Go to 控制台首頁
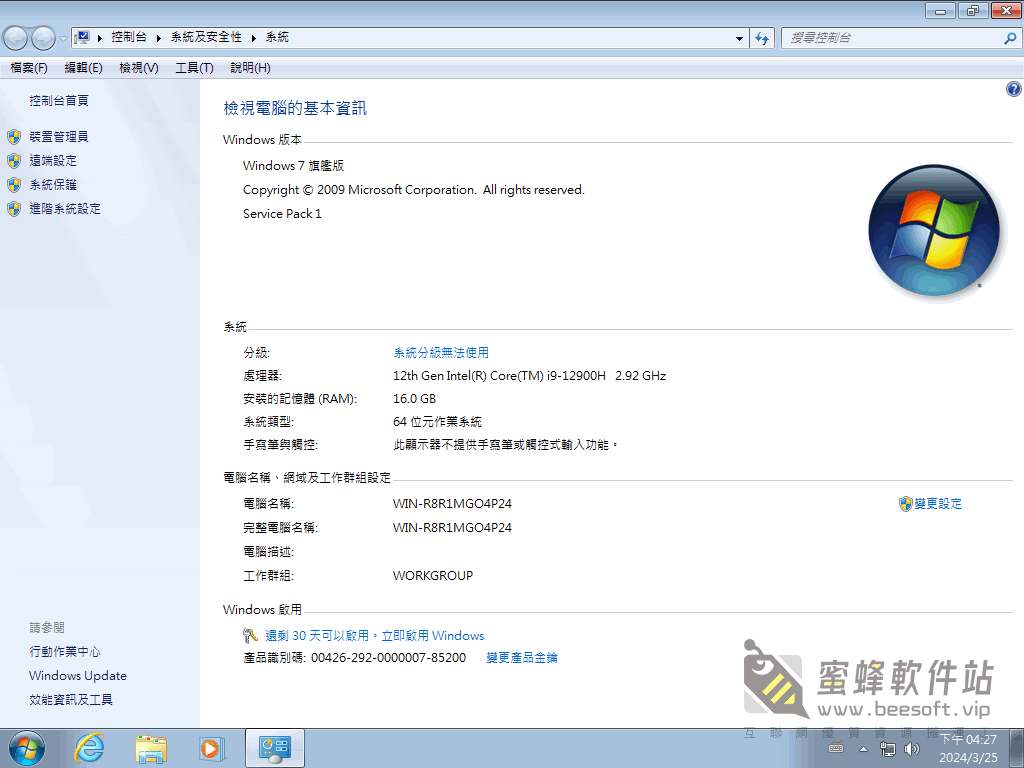Viewport: 1024px width, 768px height. tap(59, 101)
